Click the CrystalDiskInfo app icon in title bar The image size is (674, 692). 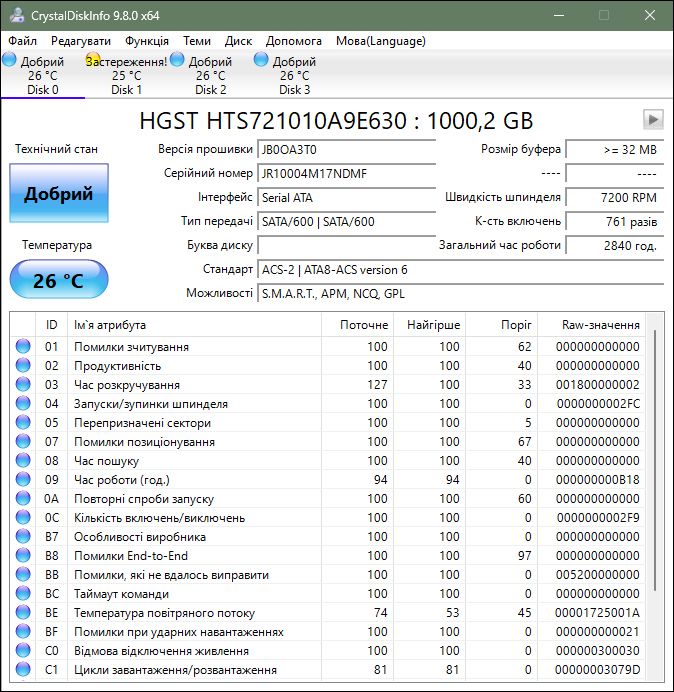click(17, 15)
